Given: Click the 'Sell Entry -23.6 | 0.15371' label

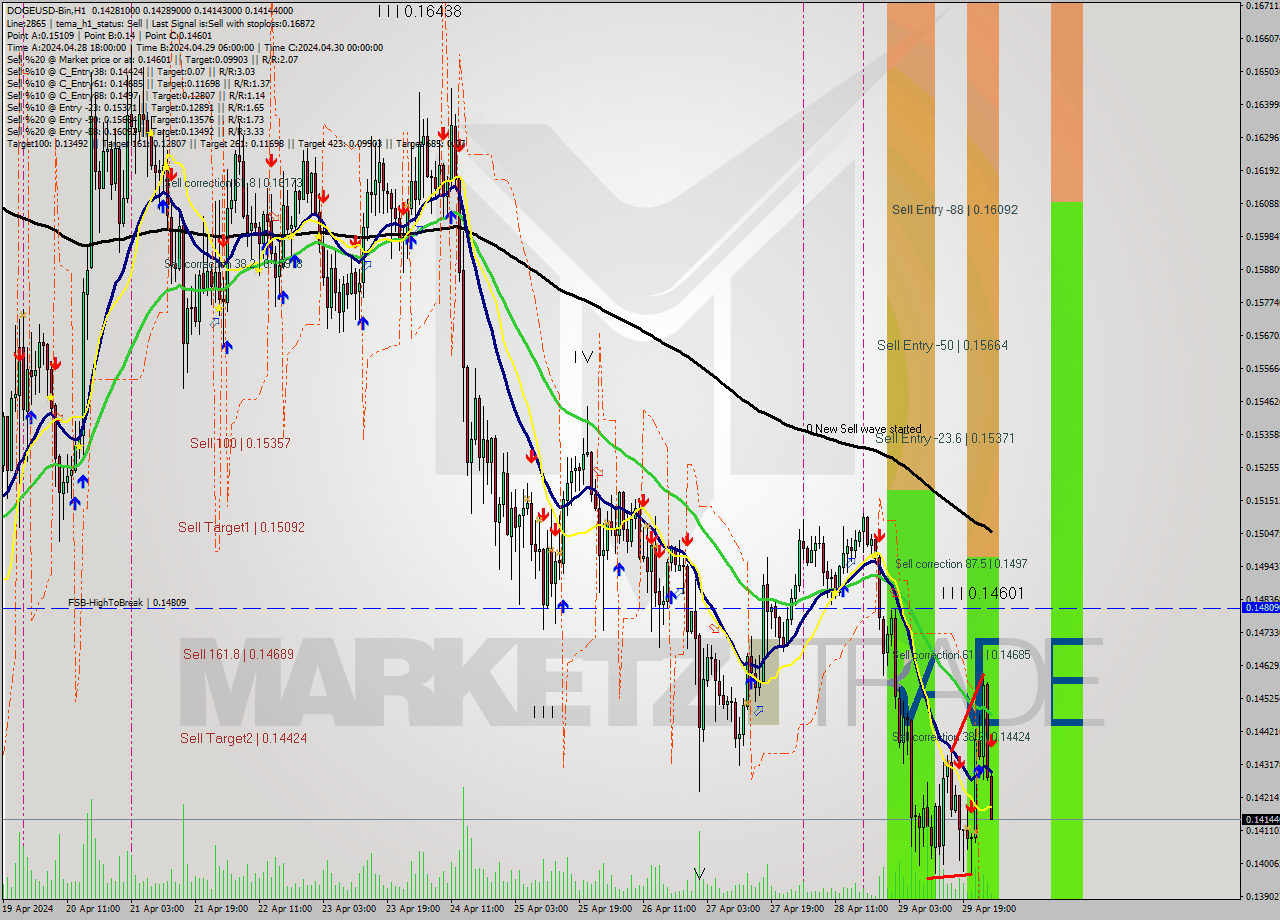Looking at the screenshot, I should click(x=945, y=438).
